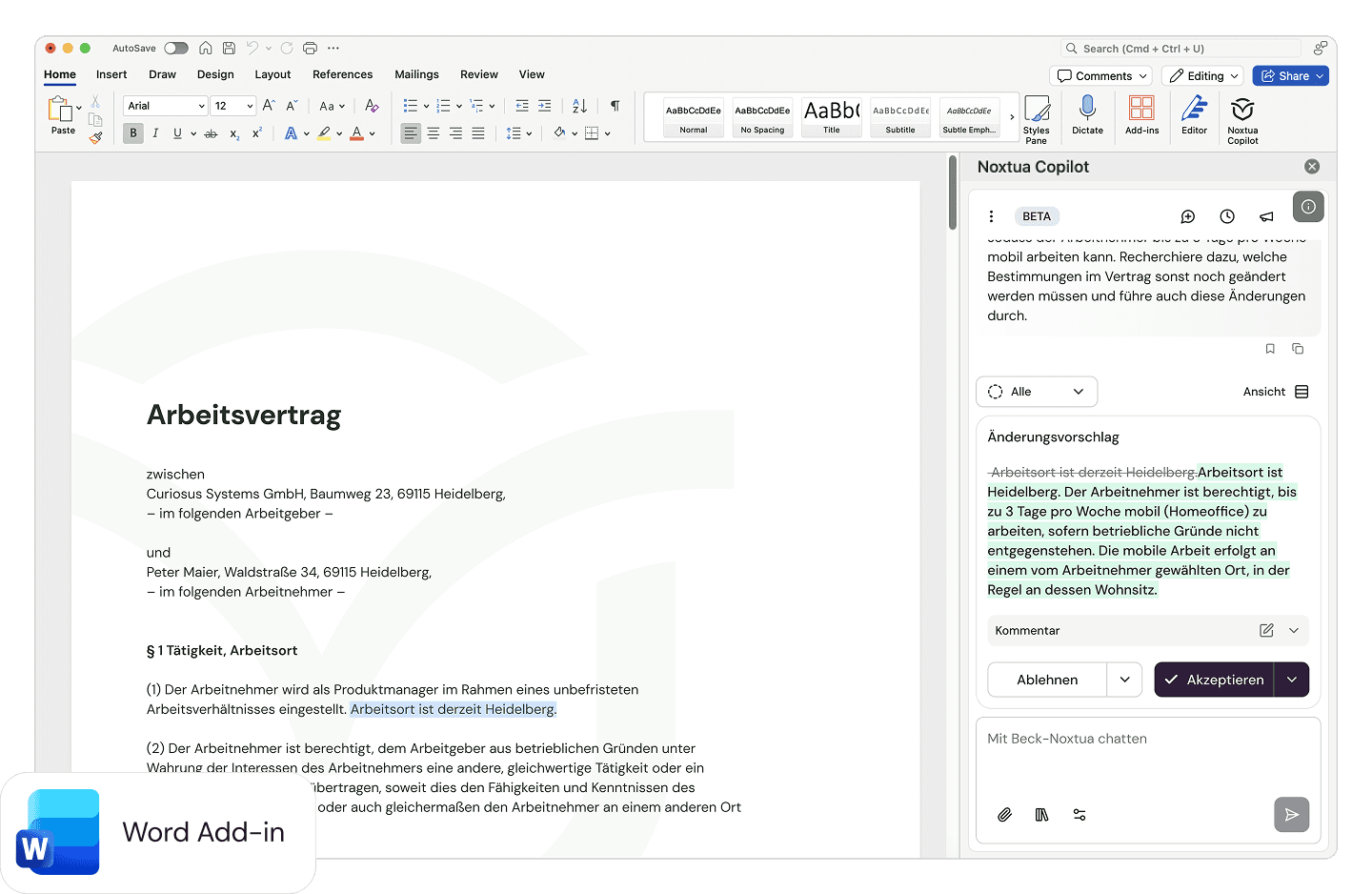Apply the No Spacing style

pyautogui.click(x=762, y=118)
